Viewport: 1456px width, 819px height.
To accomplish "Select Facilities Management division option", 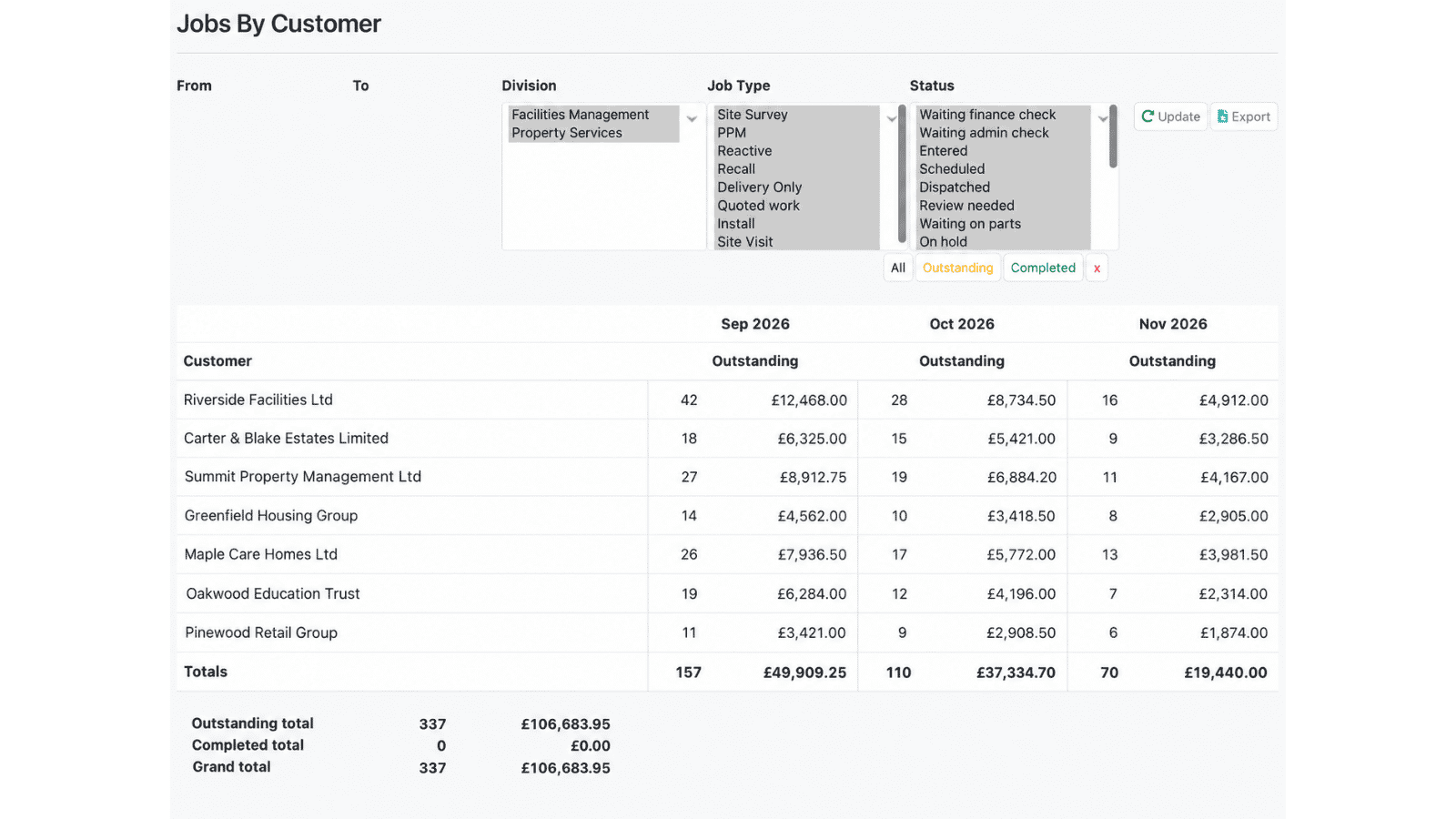I will [x=593, y=115].
